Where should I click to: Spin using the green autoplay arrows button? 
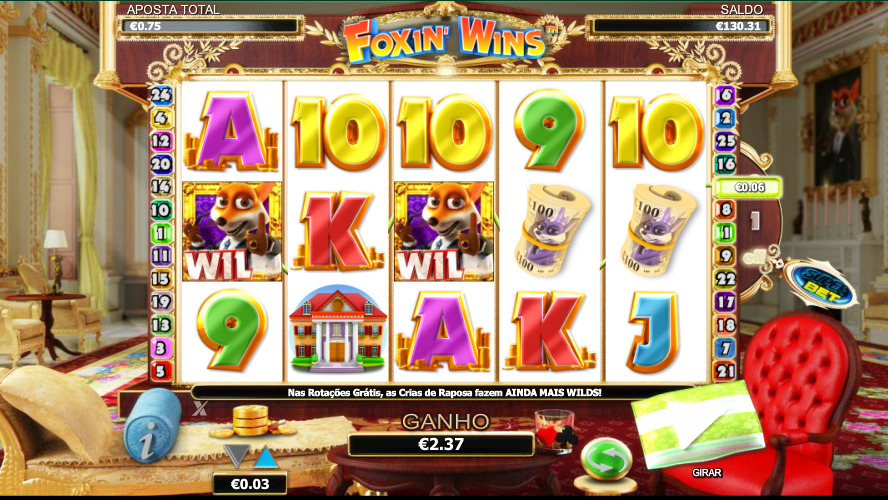[606, 460]
